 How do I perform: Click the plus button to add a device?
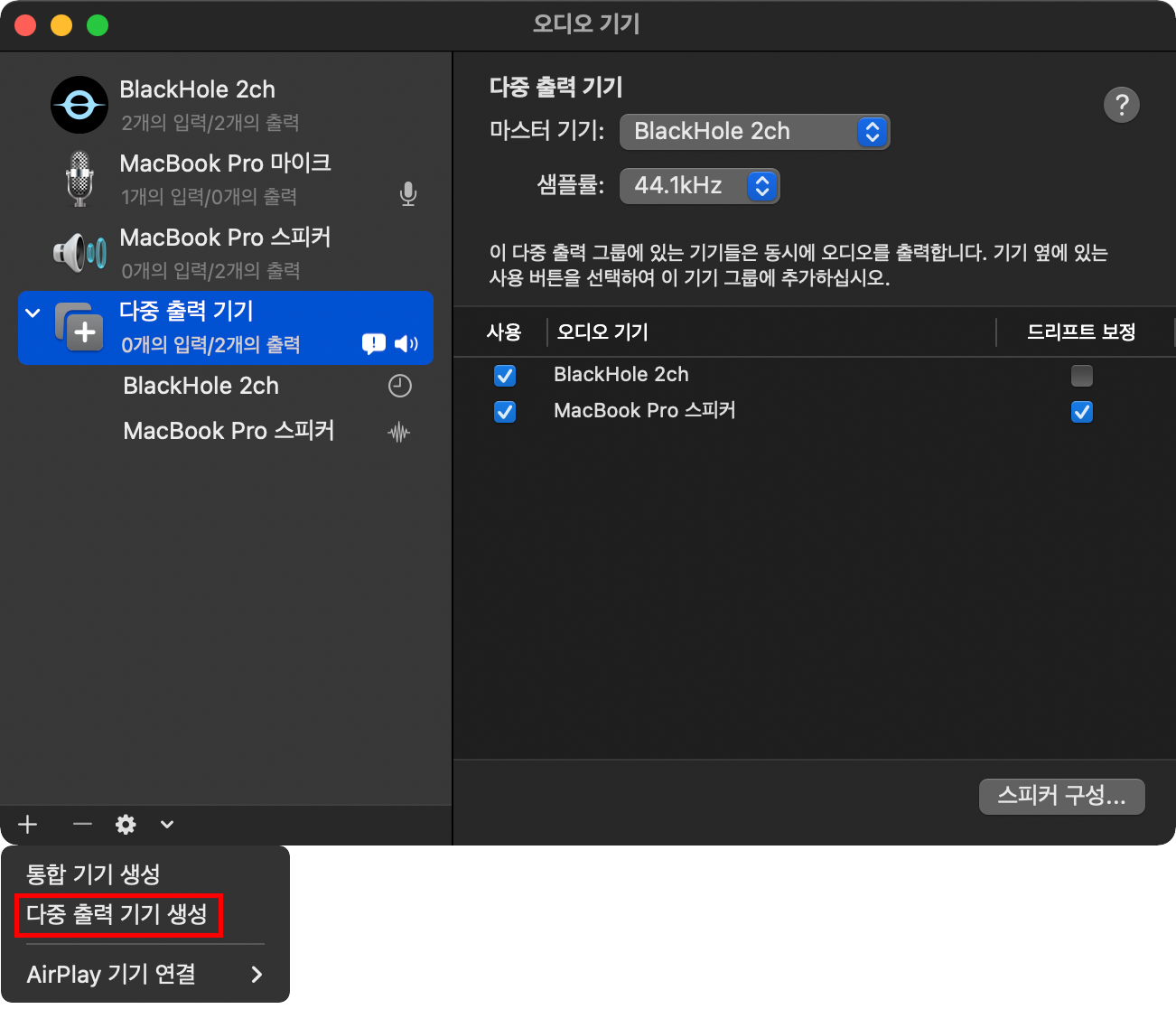[28, 824]
